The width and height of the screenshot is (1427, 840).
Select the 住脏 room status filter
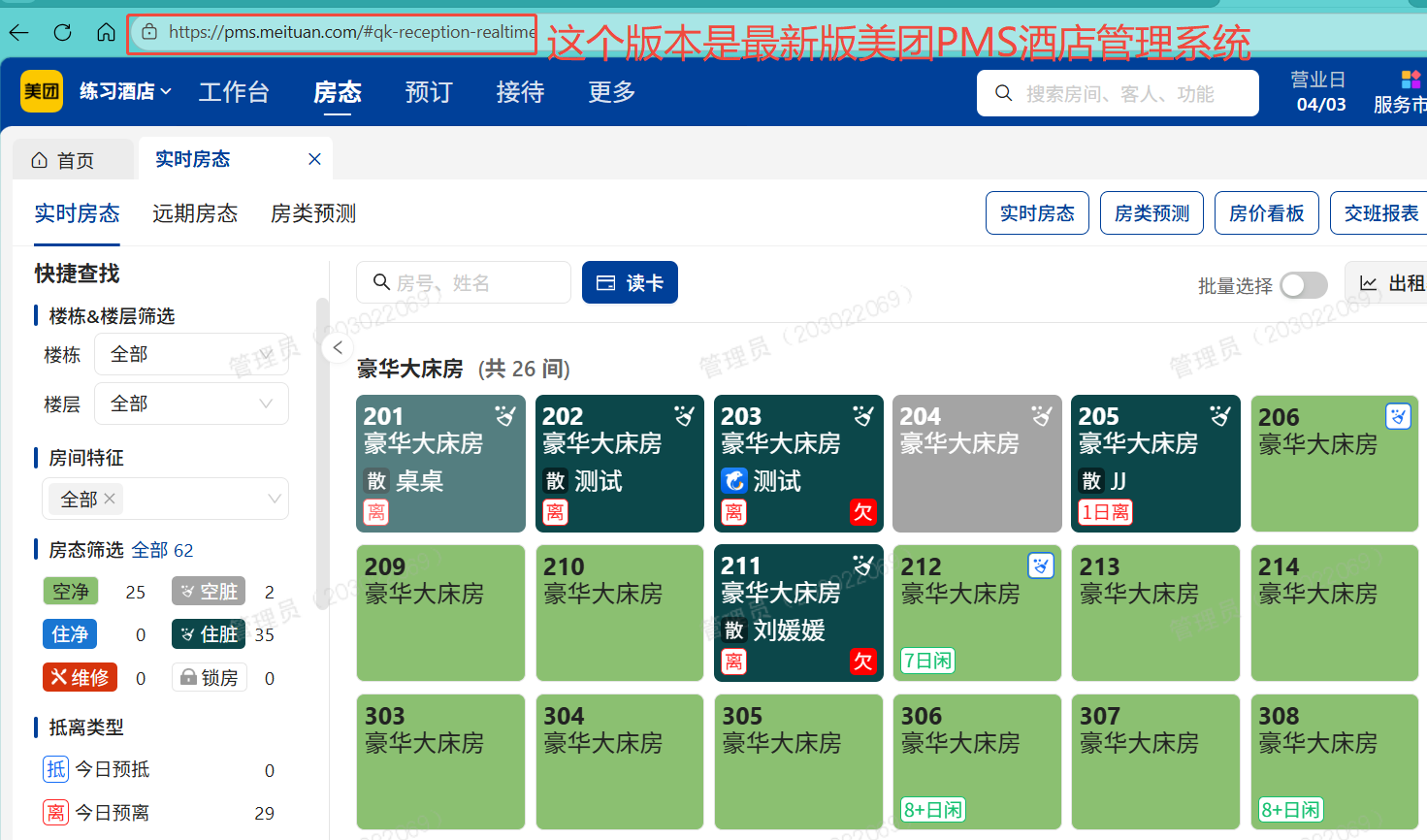(208, 634)
